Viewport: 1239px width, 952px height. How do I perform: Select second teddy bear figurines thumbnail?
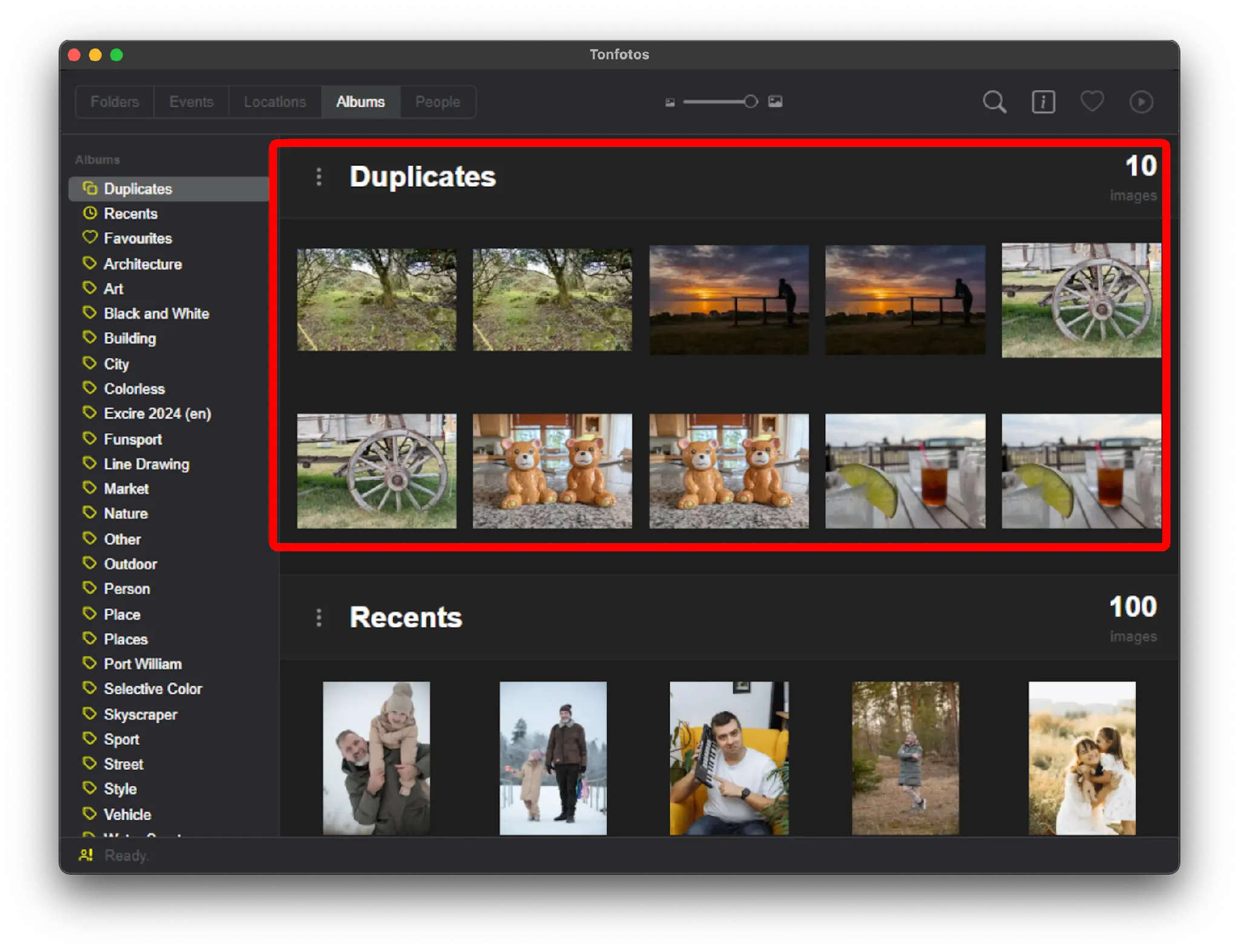tap(729, 471)
